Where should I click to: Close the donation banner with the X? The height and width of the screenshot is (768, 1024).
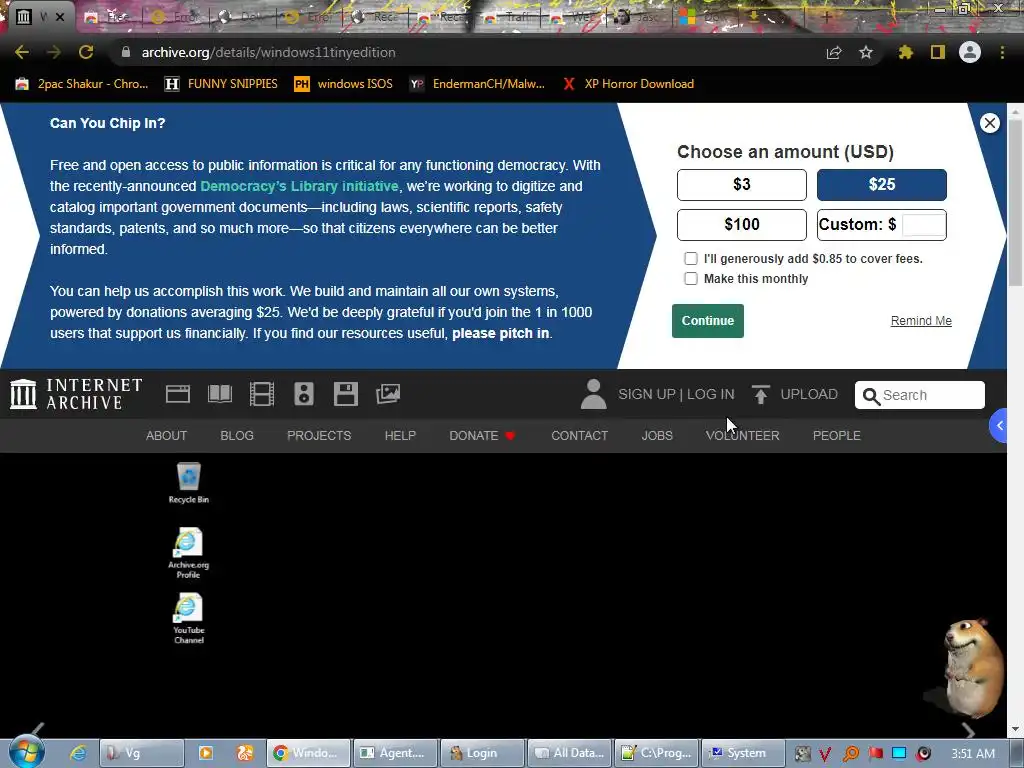[x=989, y=123]
